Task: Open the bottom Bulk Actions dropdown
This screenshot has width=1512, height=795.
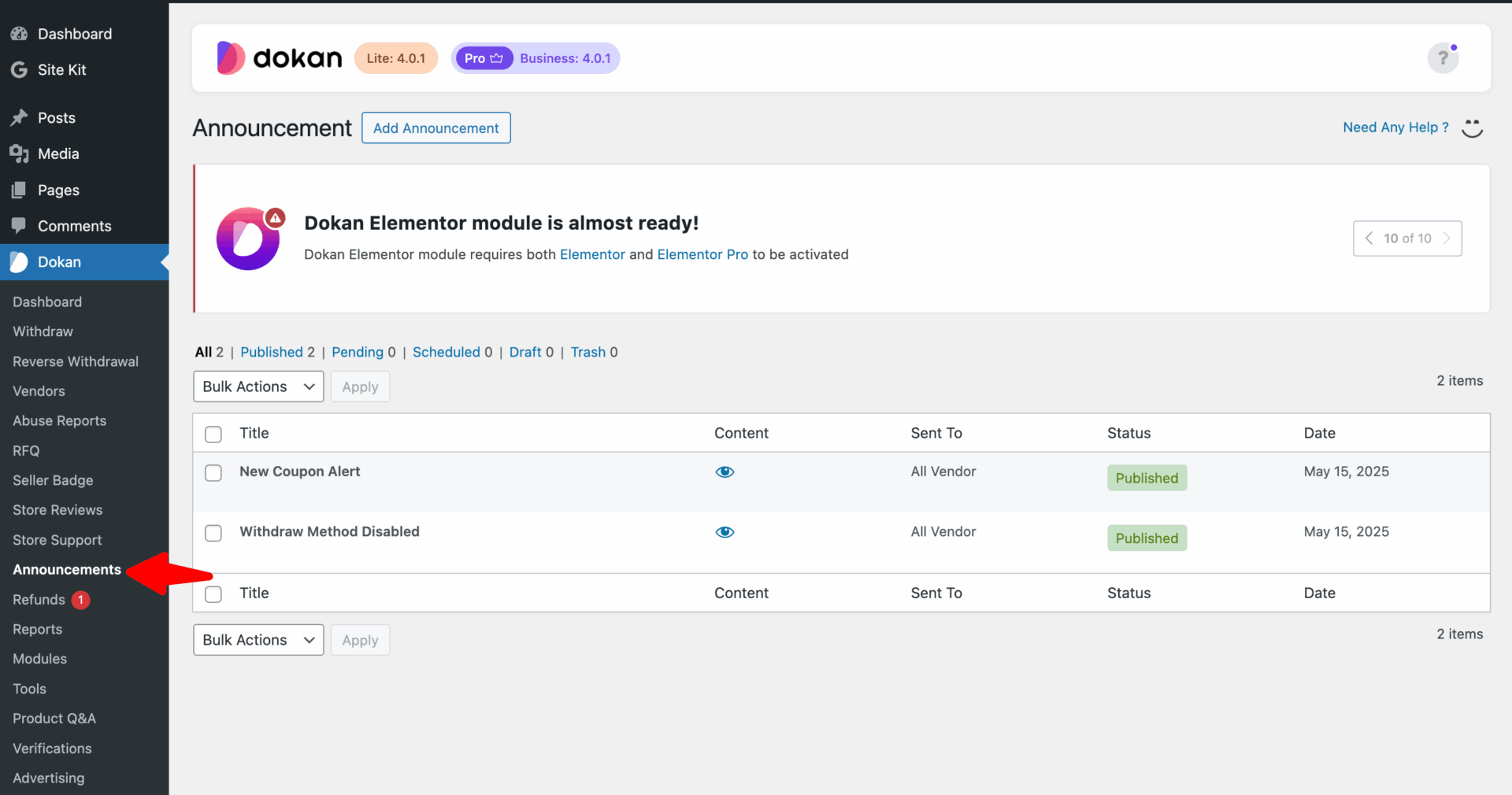Action: (258, 640)
